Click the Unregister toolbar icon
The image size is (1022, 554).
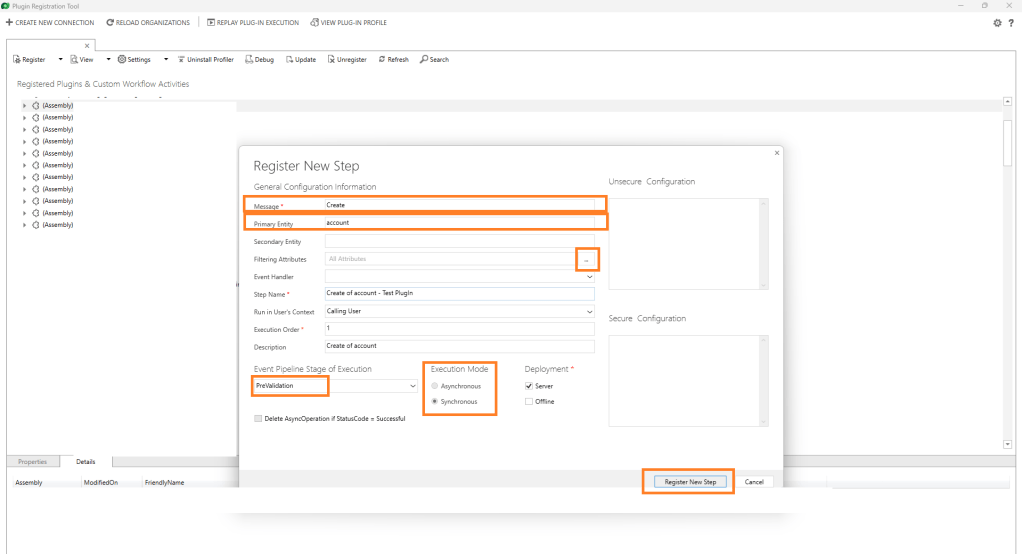point(331,59)
